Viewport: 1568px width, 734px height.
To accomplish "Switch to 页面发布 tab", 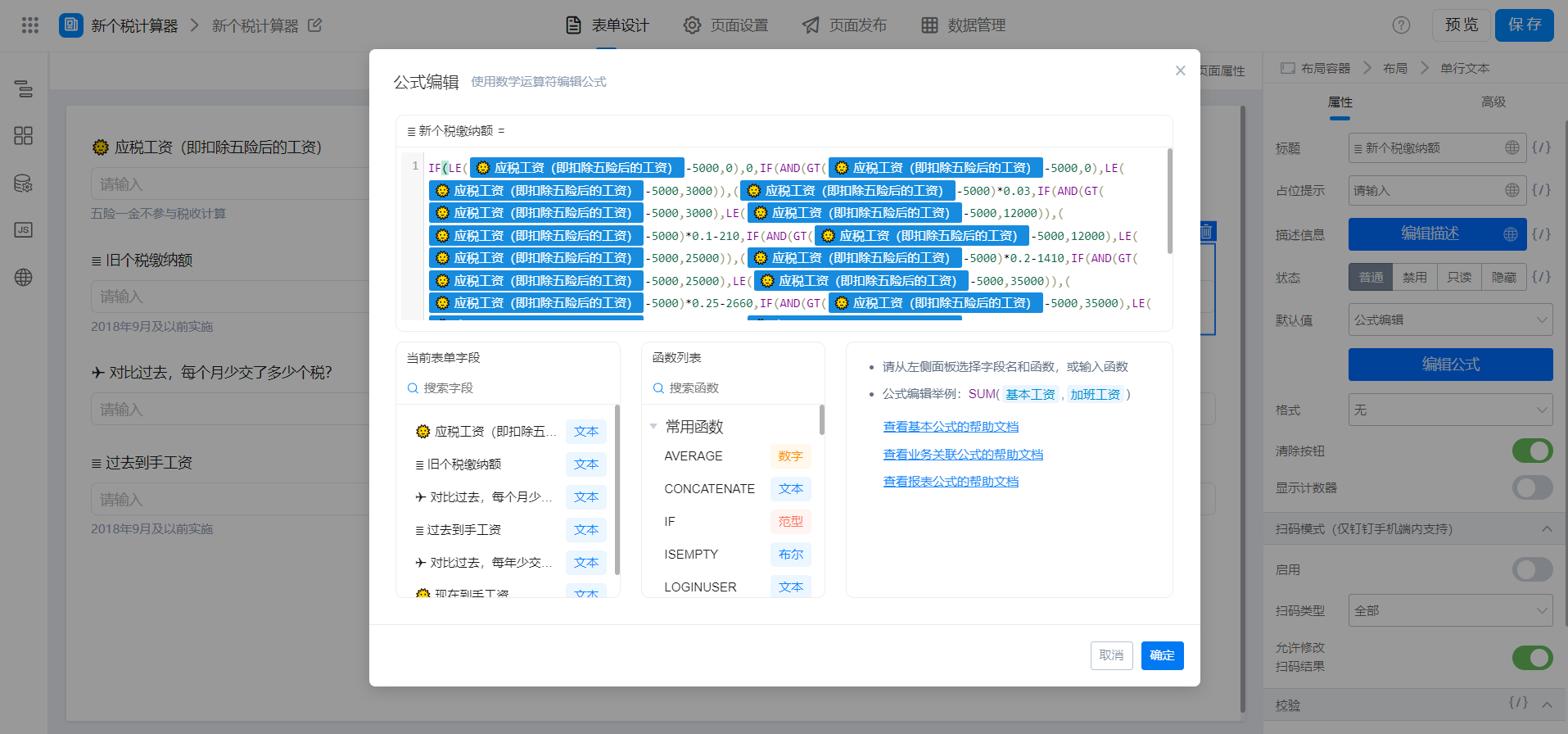I will (x=844, y=25).
